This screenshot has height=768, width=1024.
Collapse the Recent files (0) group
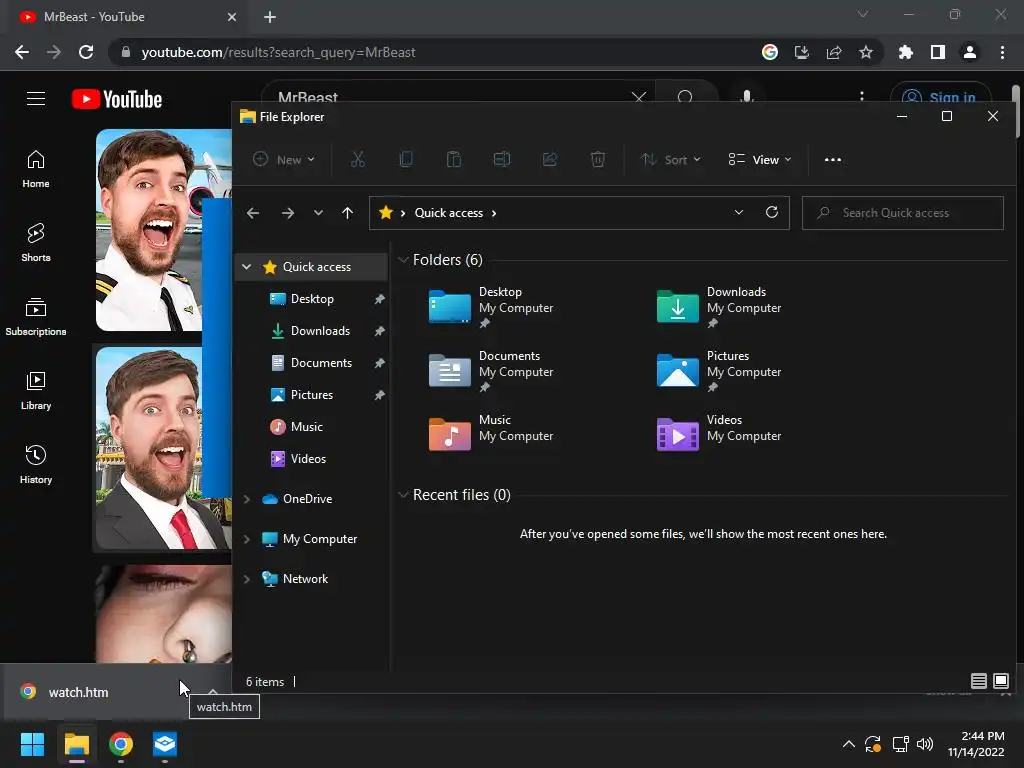(x=403, y=494)
